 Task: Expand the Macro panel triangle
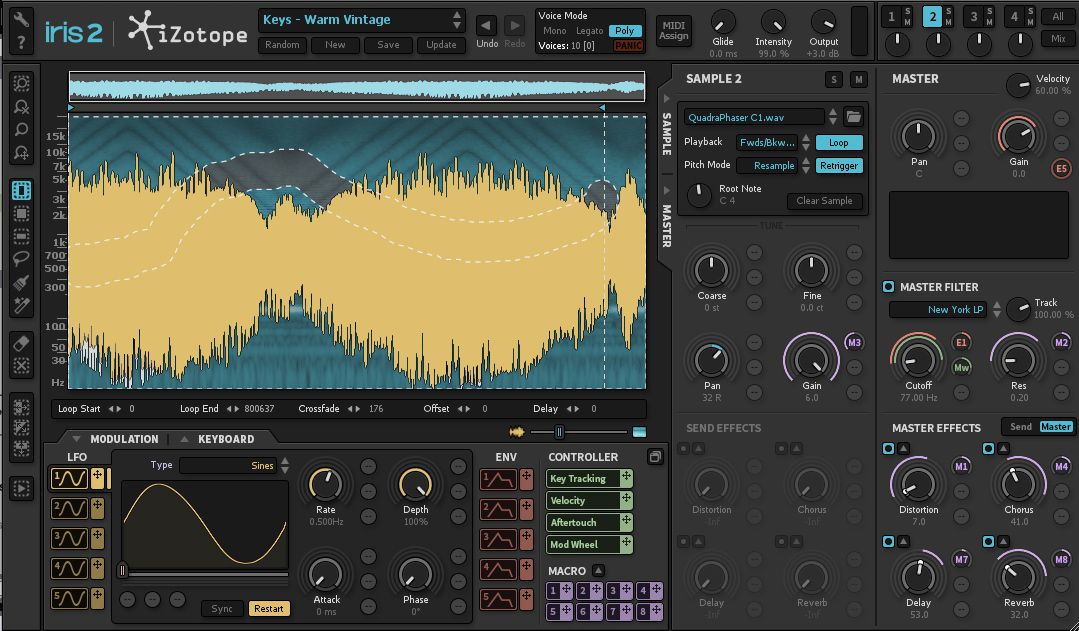tap(599, 570)
